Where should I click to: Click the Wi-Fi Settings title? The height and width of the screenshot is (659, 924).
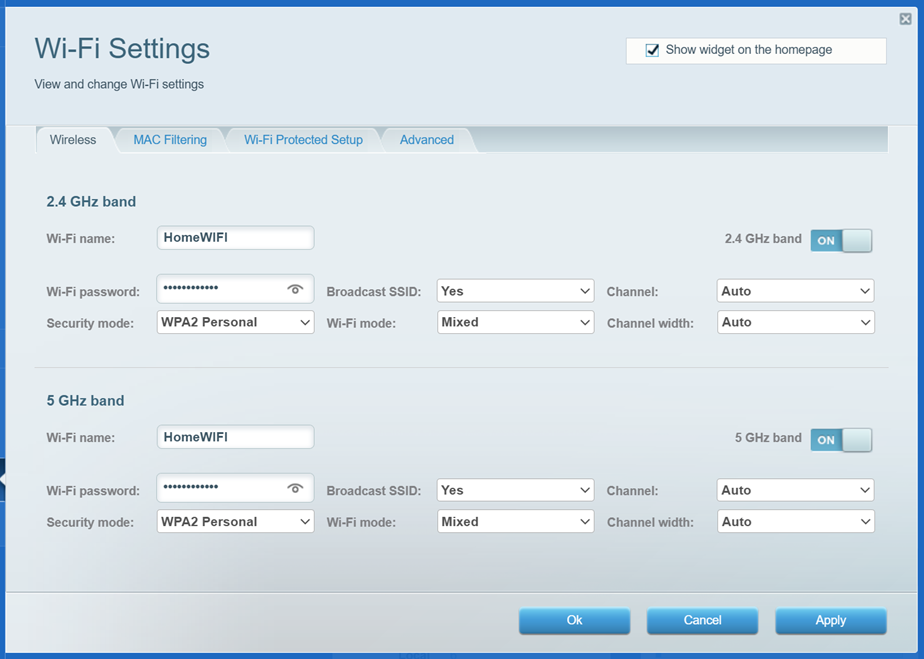tap(122, 48)
